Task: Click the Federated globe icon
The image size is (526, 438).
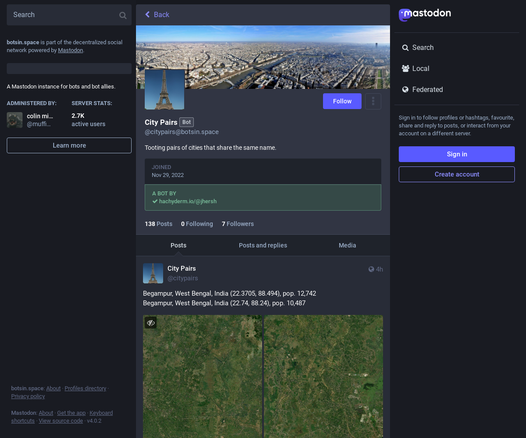Action: point(405,90)
